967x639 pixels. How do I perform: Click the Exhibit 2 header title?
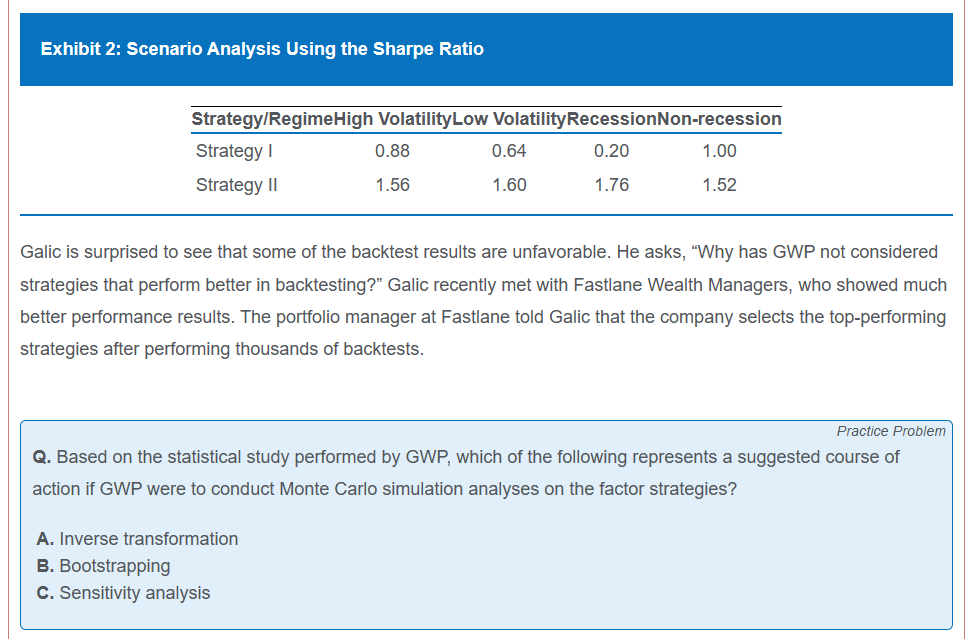click(262, 49)
